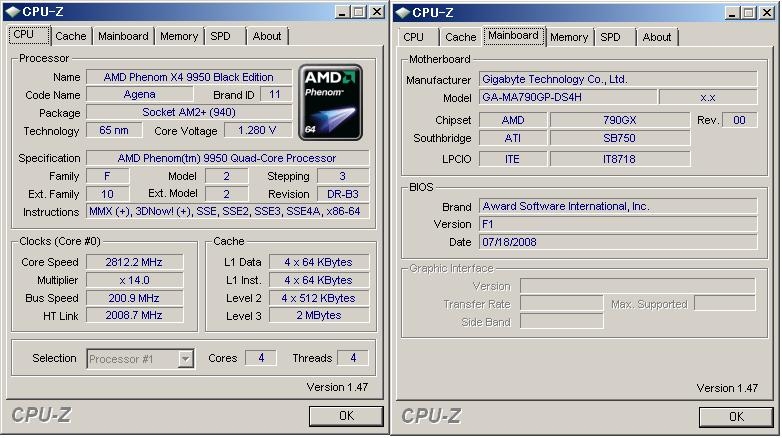Click the chipset Rev. value 00

pyautogui.click(x=740, y=120)
